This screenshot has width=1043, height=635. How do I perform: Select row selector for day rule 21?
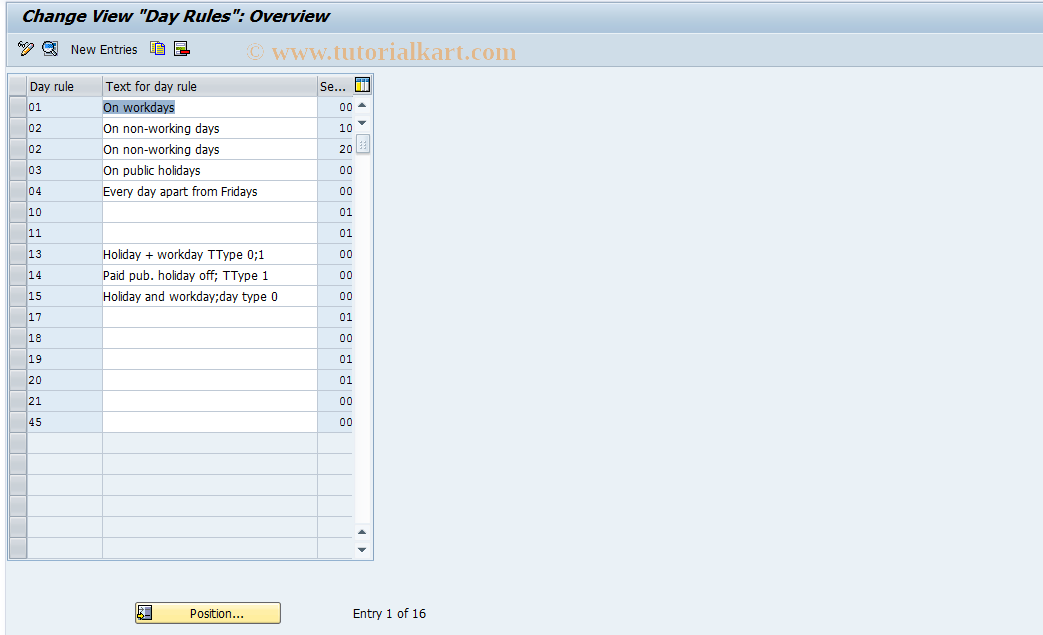pyautogui.click(x=18, y=401)
